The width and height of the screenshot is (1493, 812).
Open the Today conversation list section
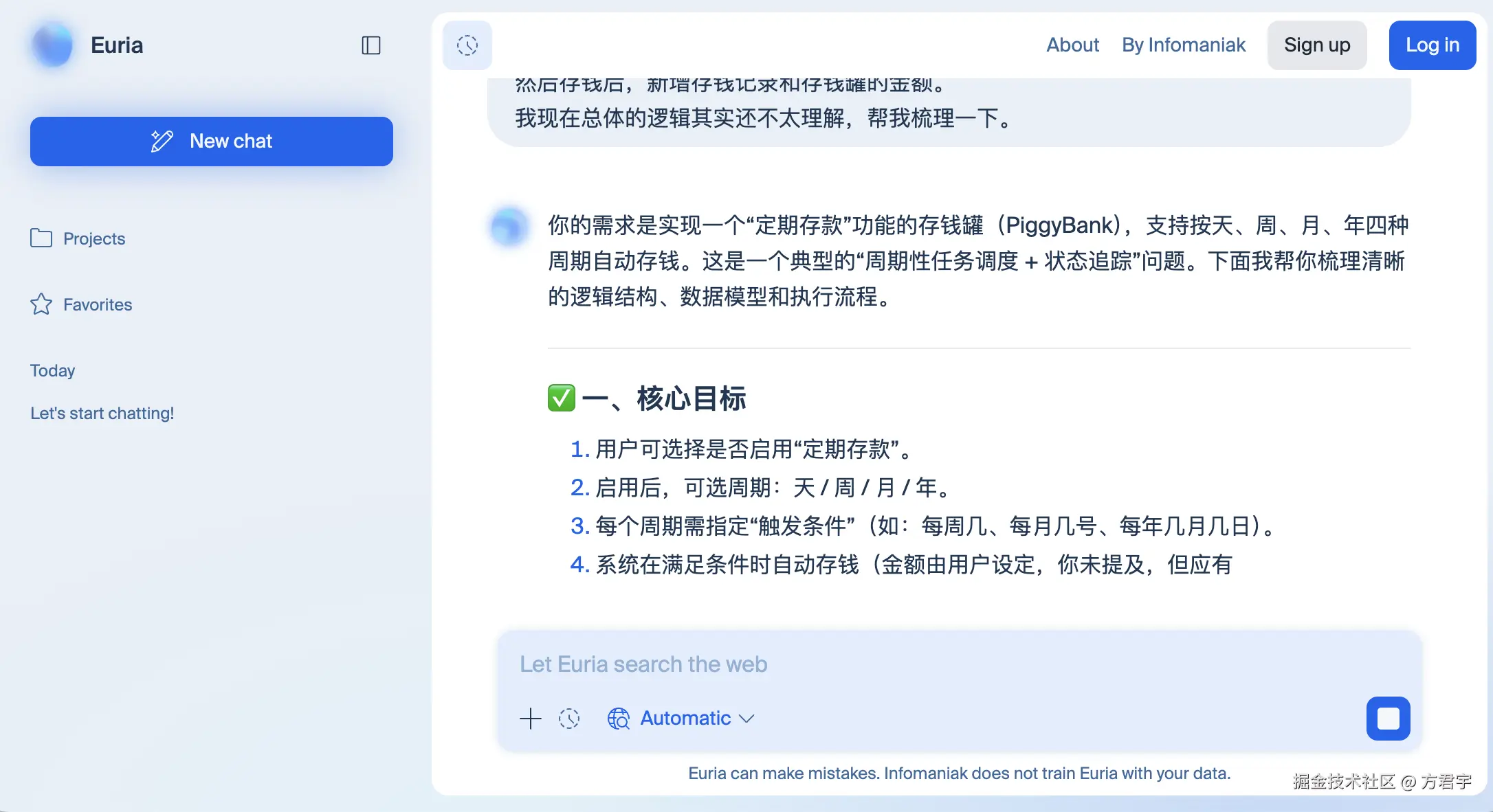52,370
